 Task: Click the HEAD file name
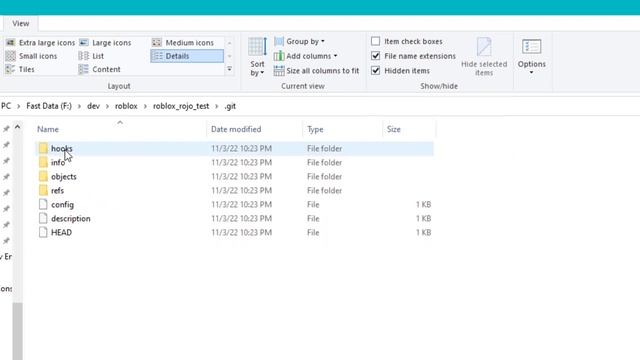(61, 233)
